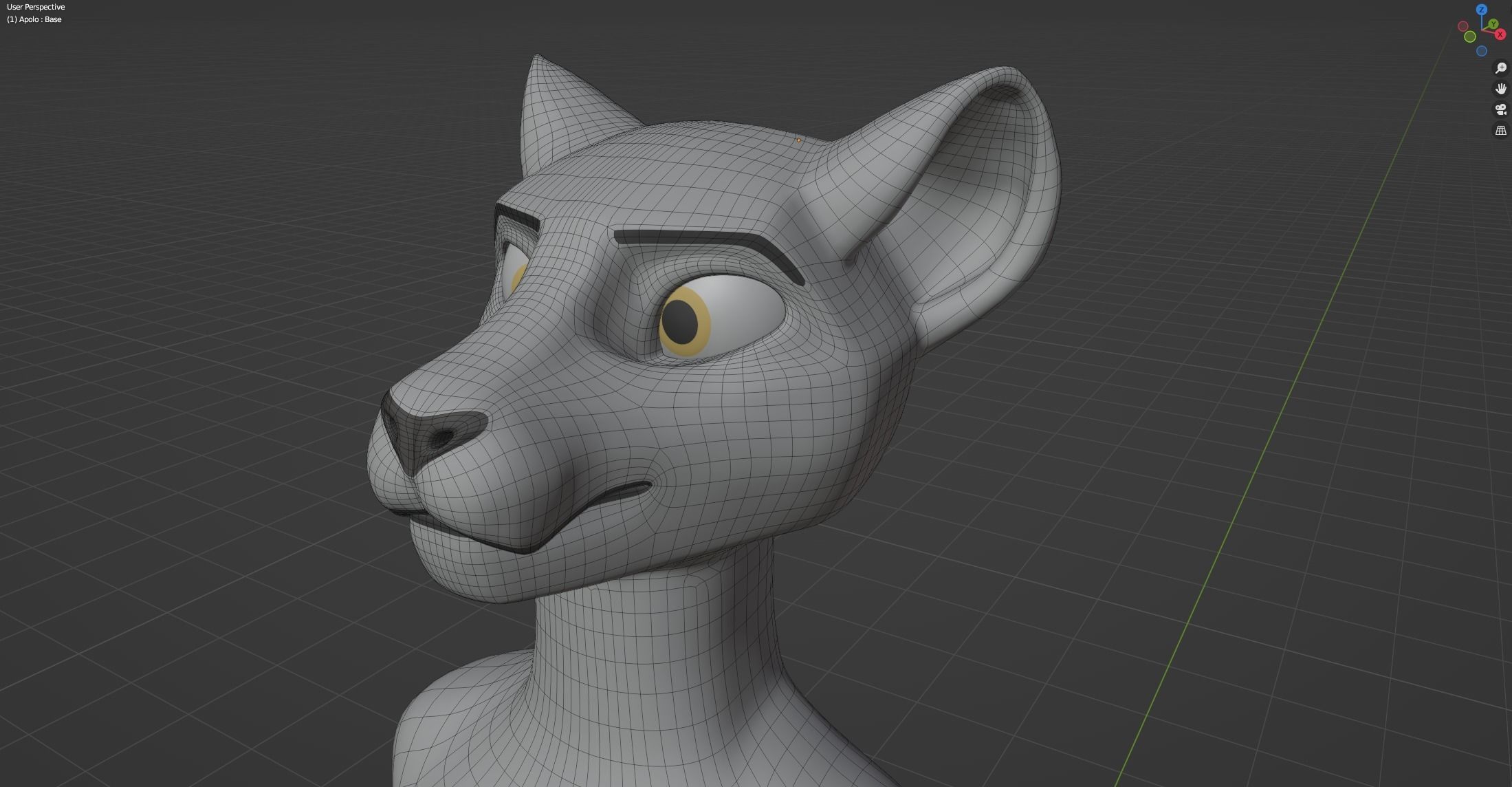
Task: Click the orange origin point on the head
Action: [799, 140]
